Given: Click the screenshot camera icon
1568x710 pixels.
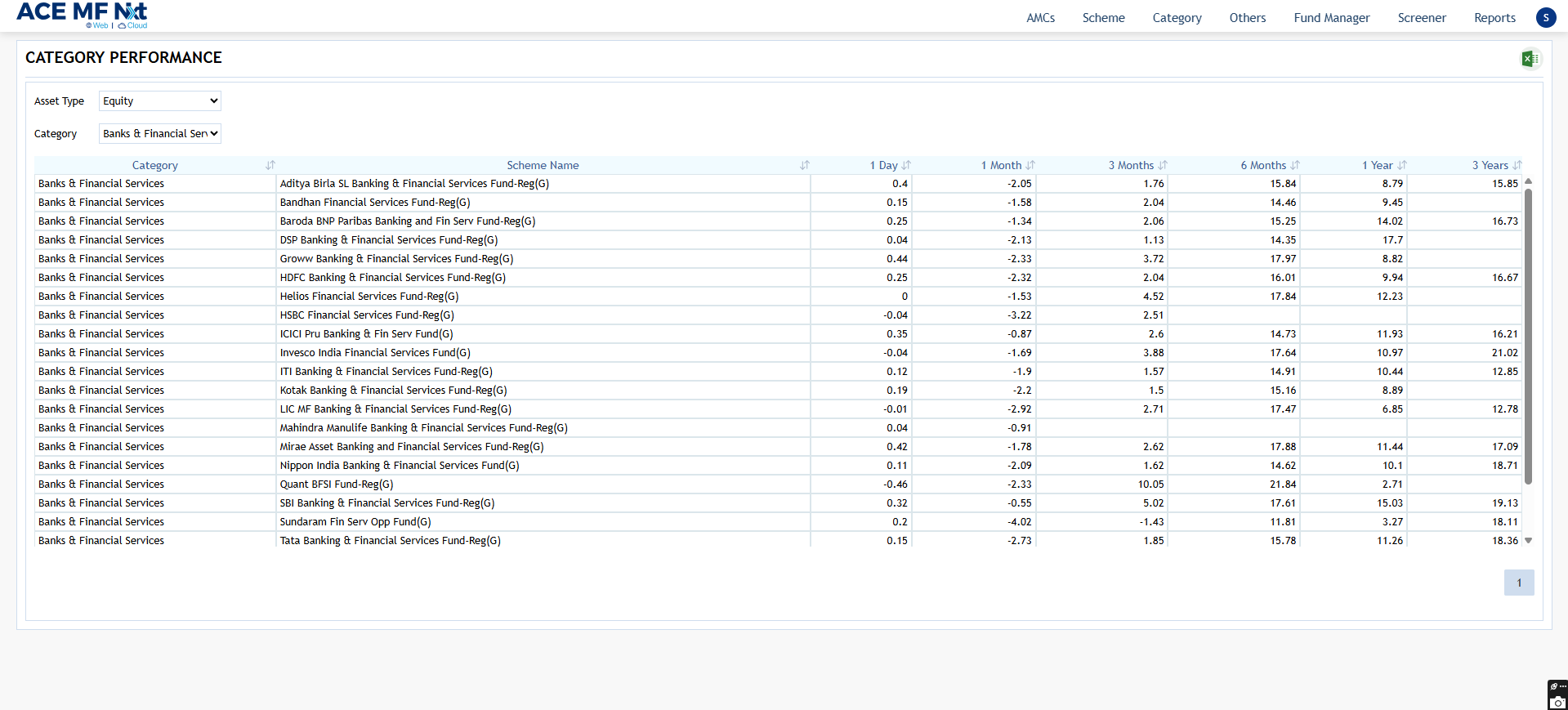Looking at the screenshot, I should click(x=1558, y=702).
